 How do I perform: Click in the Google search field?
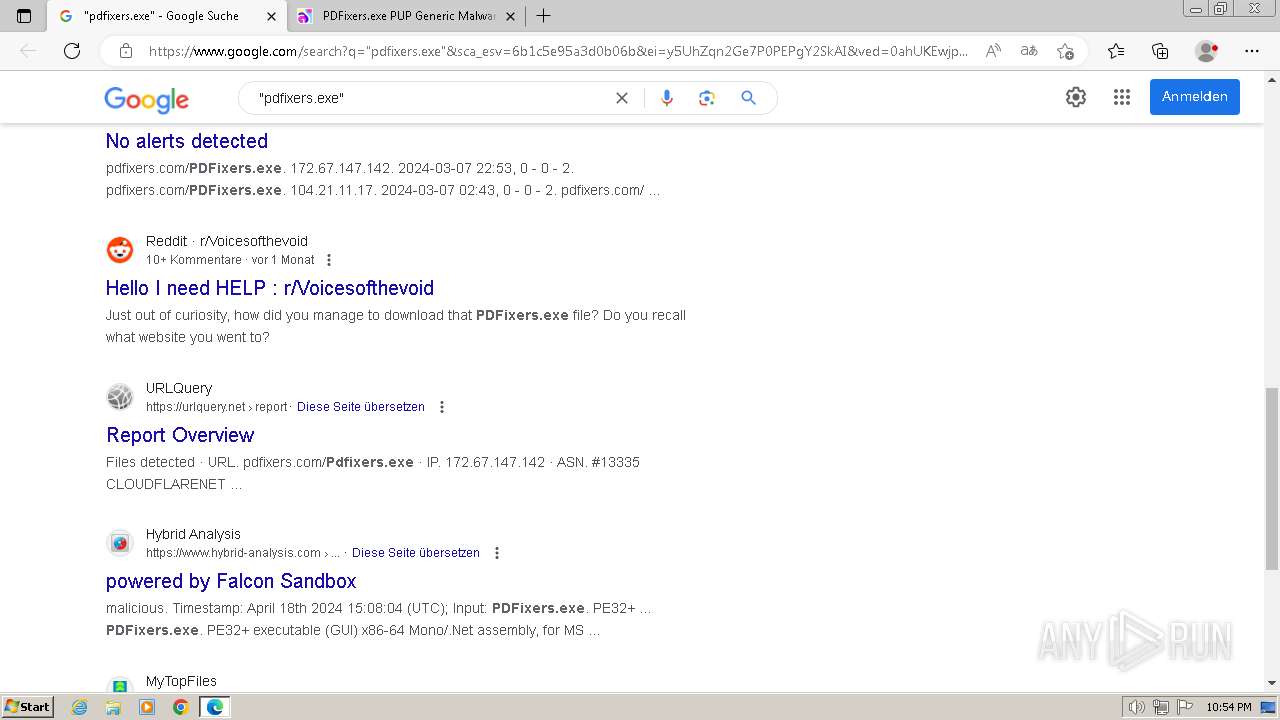tap(430, 98)
